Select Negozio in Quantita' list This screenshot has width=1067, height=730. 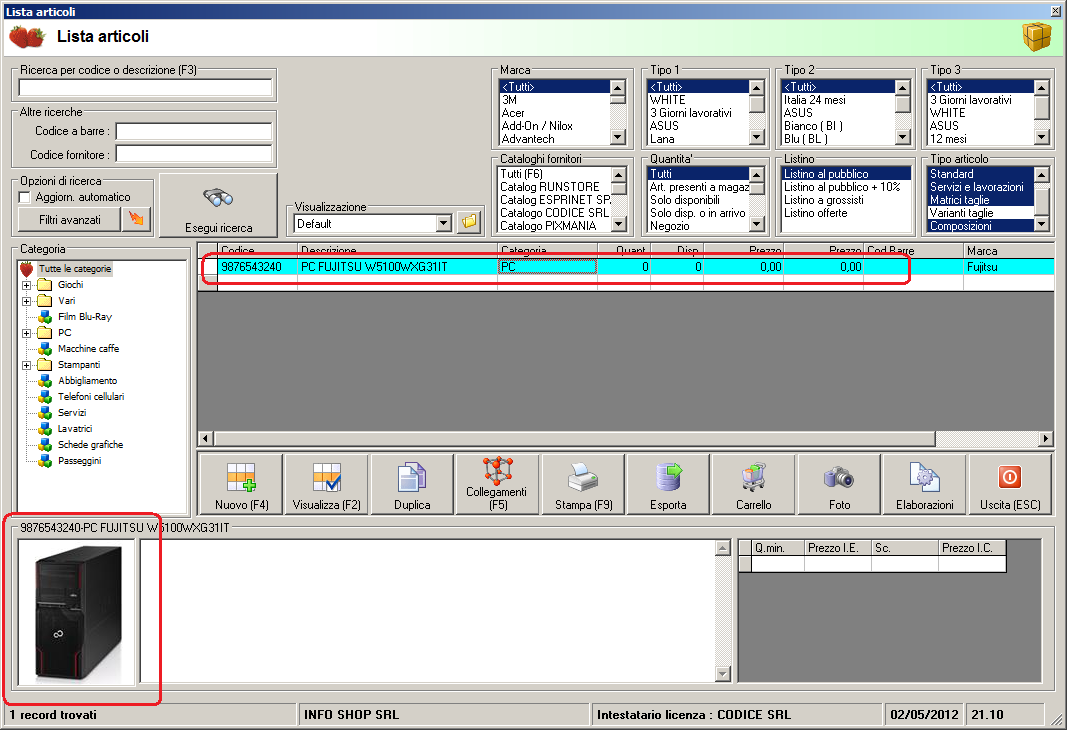pos(698,226)
